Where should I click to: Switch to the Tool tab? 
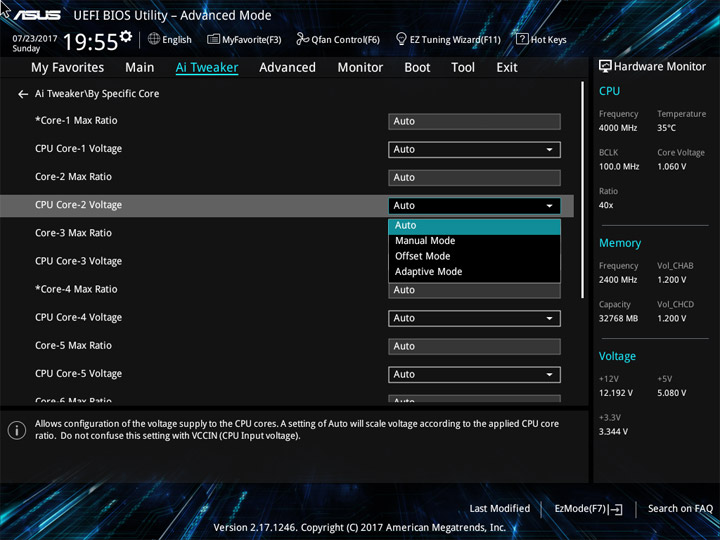pos(463,68)
